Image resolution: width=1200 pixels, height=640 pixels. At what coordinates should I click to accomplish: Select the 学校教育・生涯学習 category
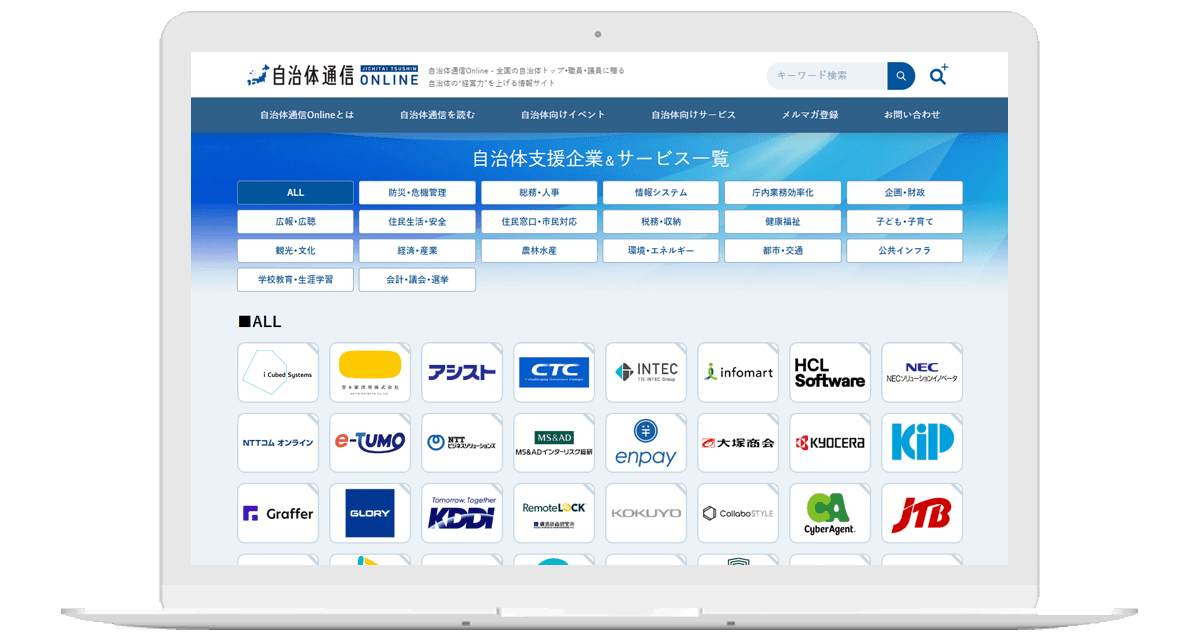[295, 280]
